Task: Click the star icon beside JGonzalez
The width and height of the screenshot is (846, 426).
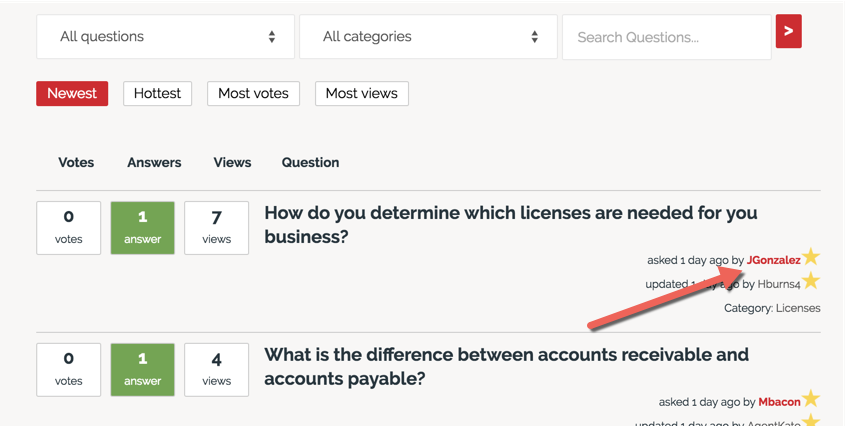Action: click(810, 257)
